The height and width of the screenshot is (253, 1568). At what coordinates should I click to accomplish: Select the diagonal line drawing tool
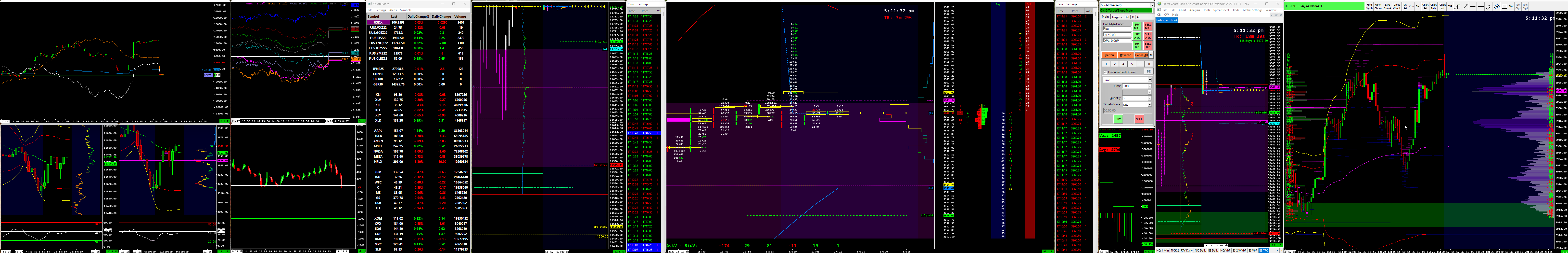1465,7
